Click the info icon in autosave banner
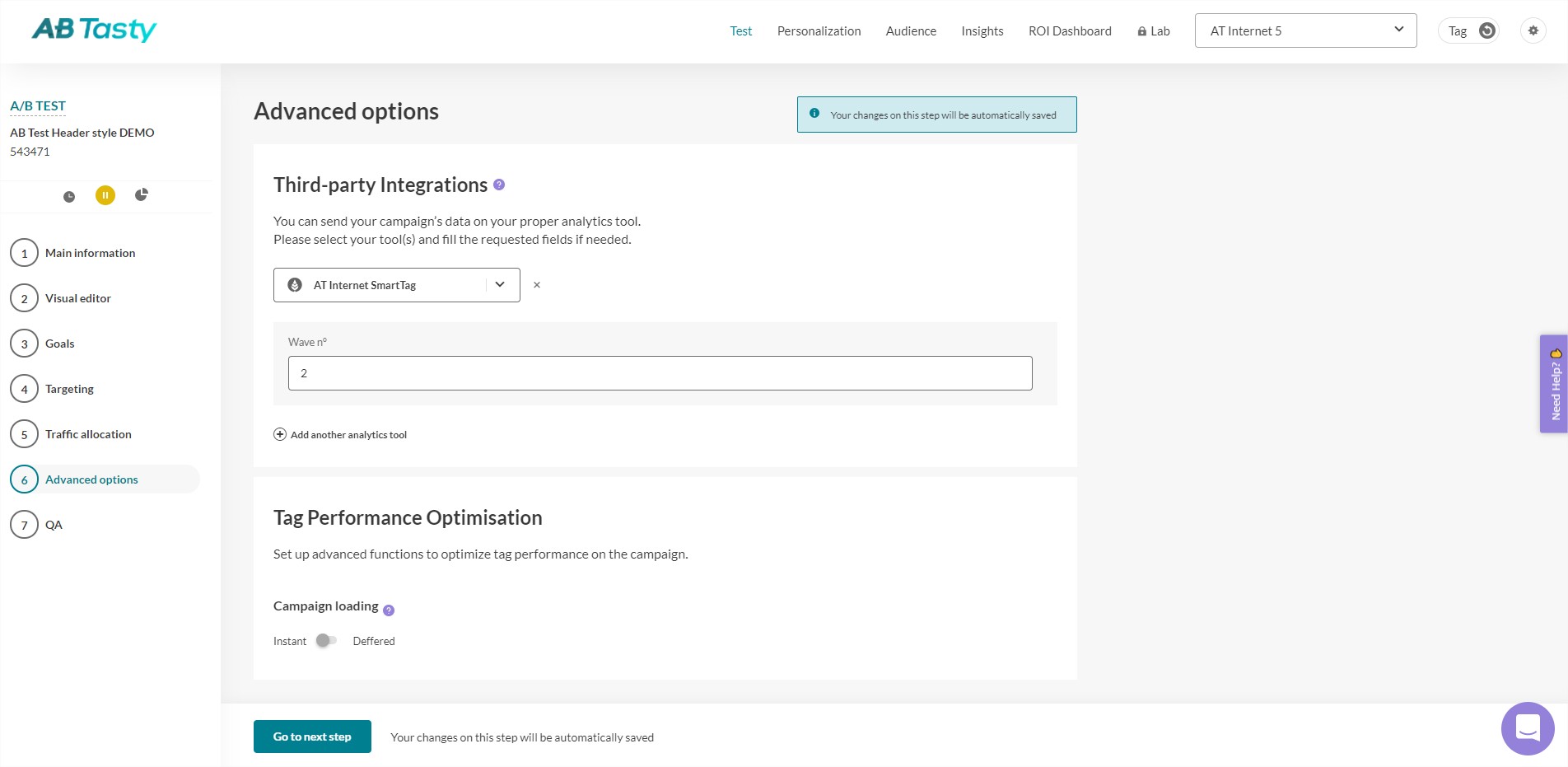1568x767 pixels. (814, 114)
